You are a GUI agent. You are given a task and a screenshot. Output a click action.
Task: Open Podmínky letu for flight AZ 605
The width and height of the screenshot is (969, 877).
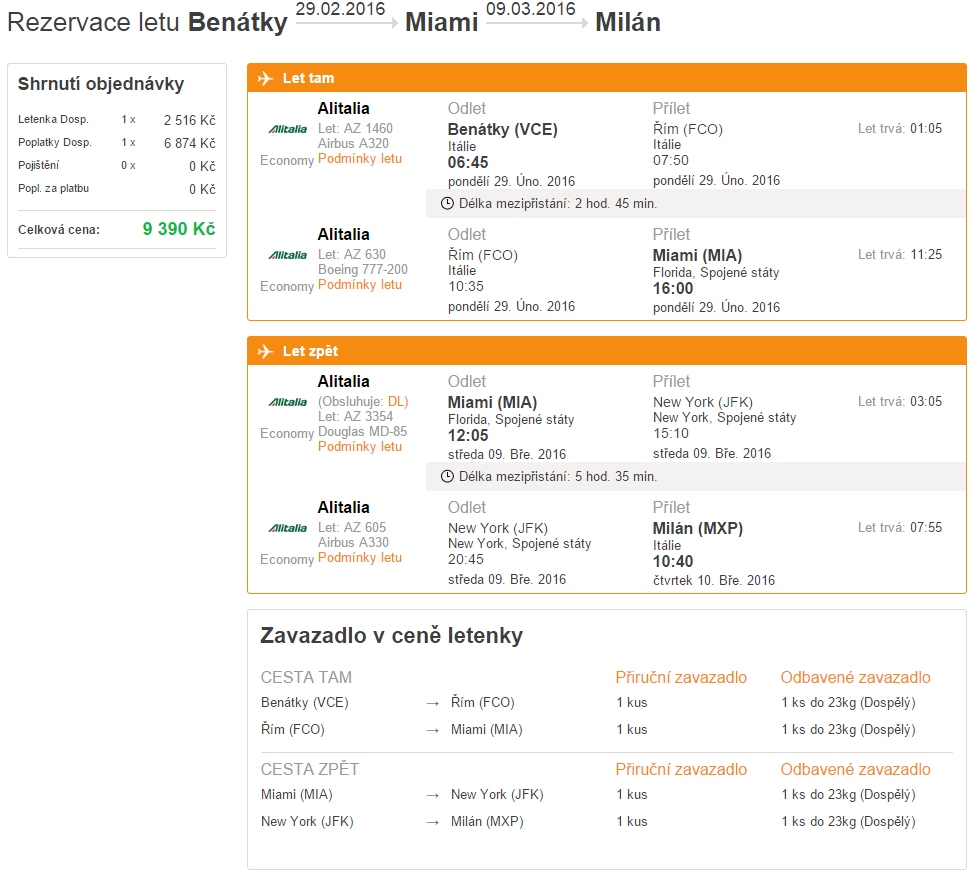(x=360, y=558)
